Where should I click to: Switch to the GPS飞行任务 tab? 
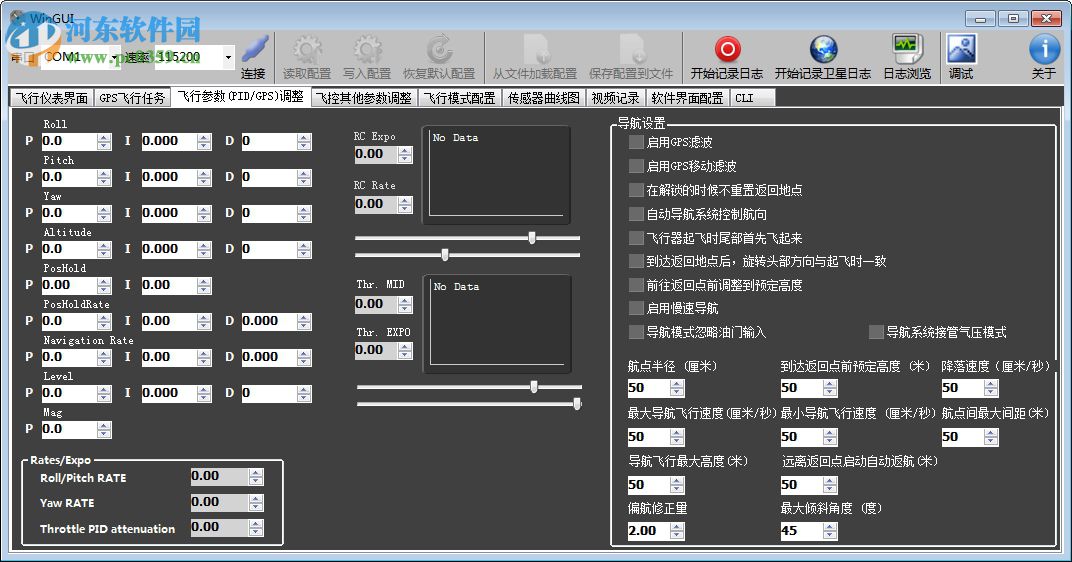point(132,98)
